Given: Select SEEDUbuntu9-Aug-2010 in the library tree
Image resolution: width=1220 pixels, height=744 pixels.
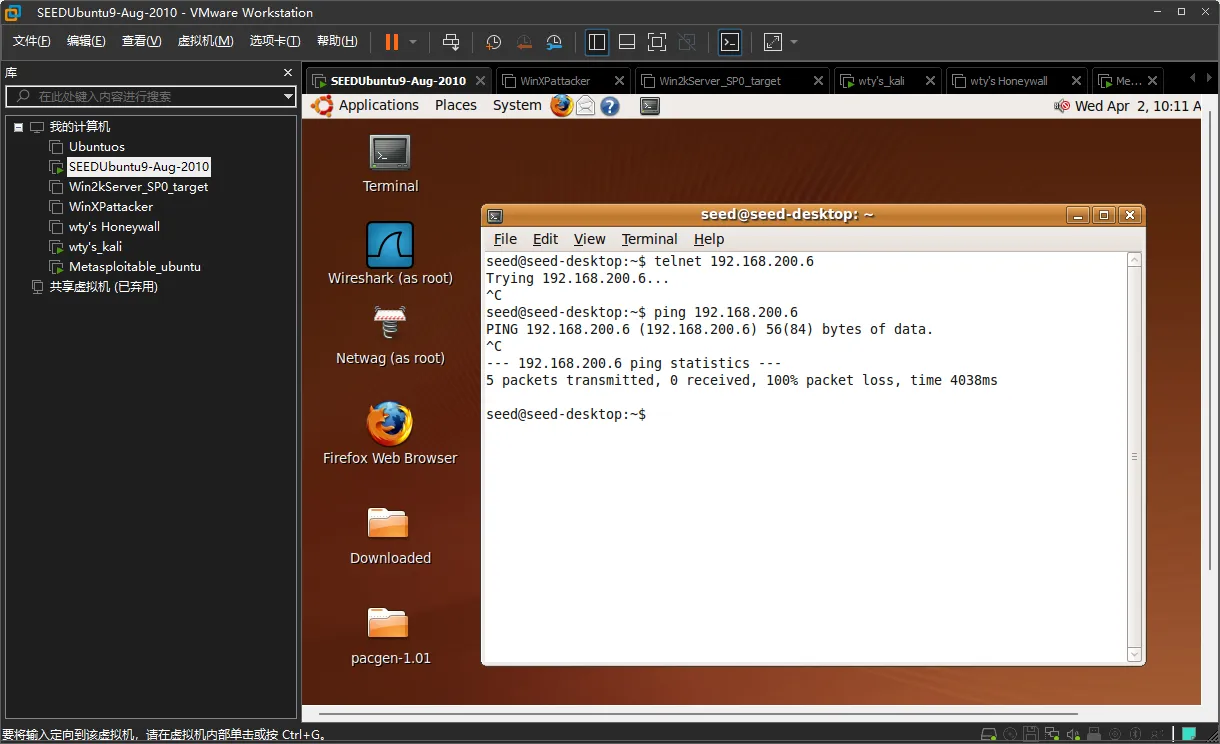Looking at the screenshot, I should tap(139, 167).
